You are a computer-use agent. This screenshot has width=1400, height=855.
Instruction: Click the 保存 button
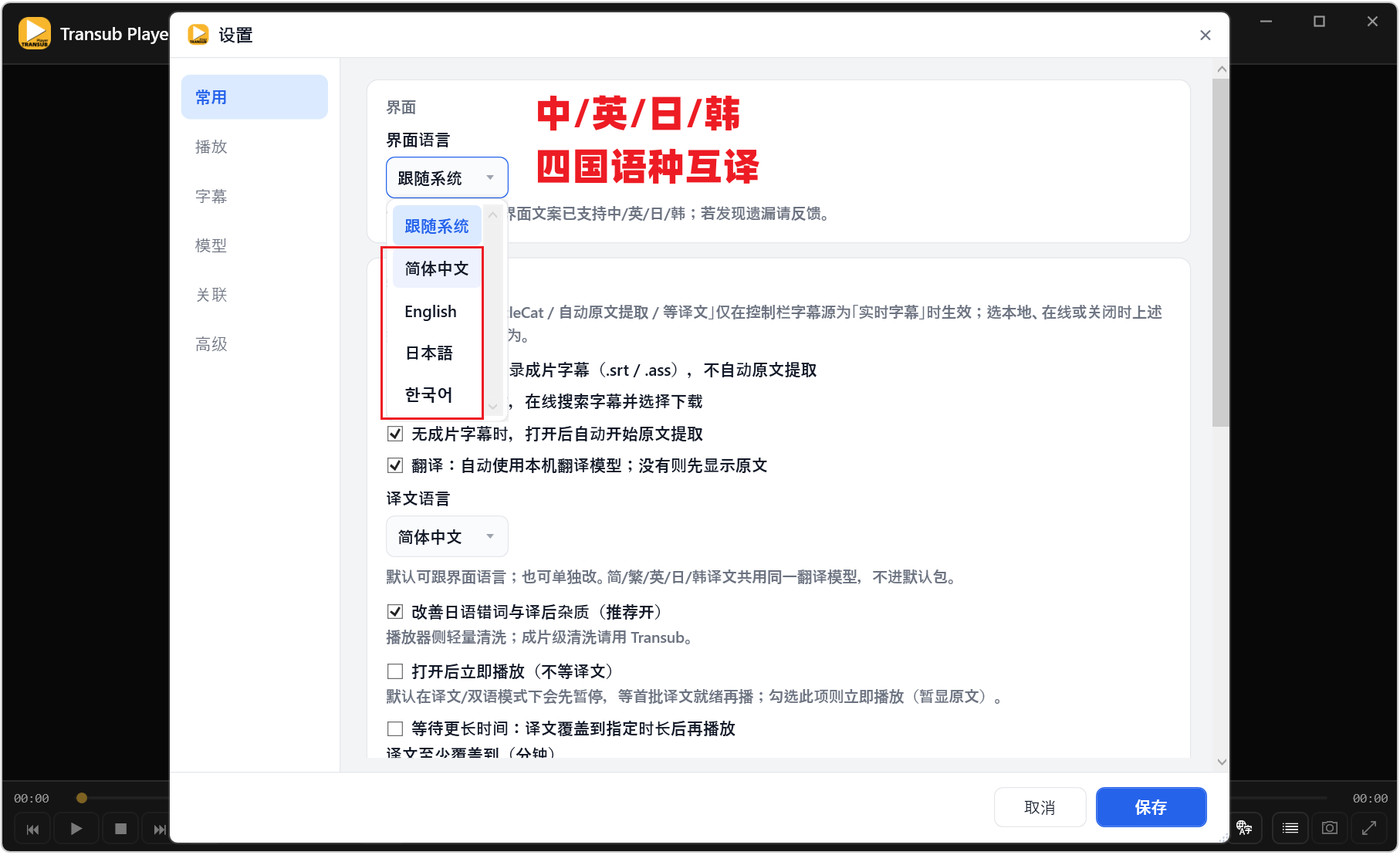coord(1151,807)
